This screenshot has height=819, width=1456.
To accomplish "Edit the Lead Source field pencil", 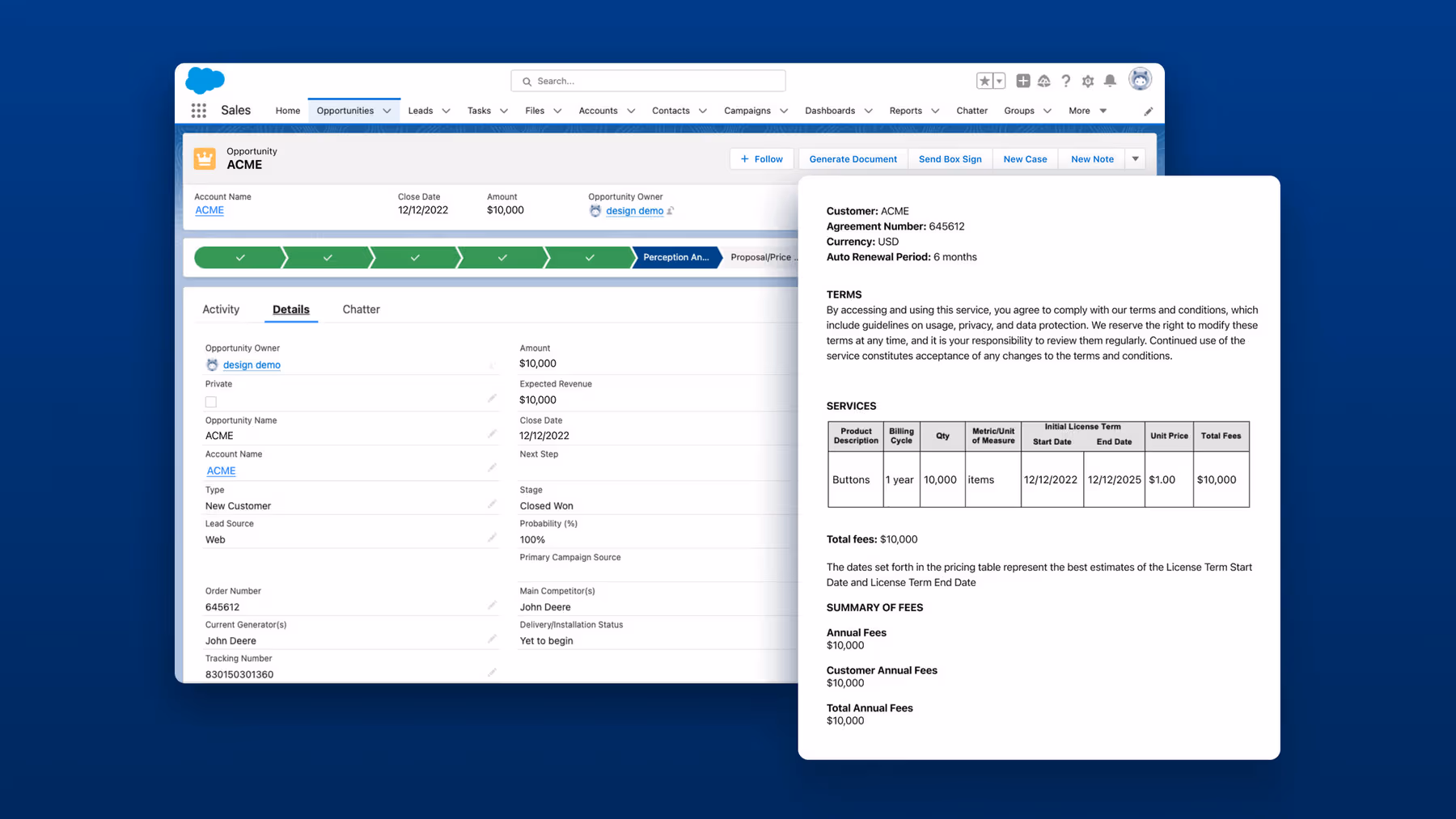I will click(492, 538).
